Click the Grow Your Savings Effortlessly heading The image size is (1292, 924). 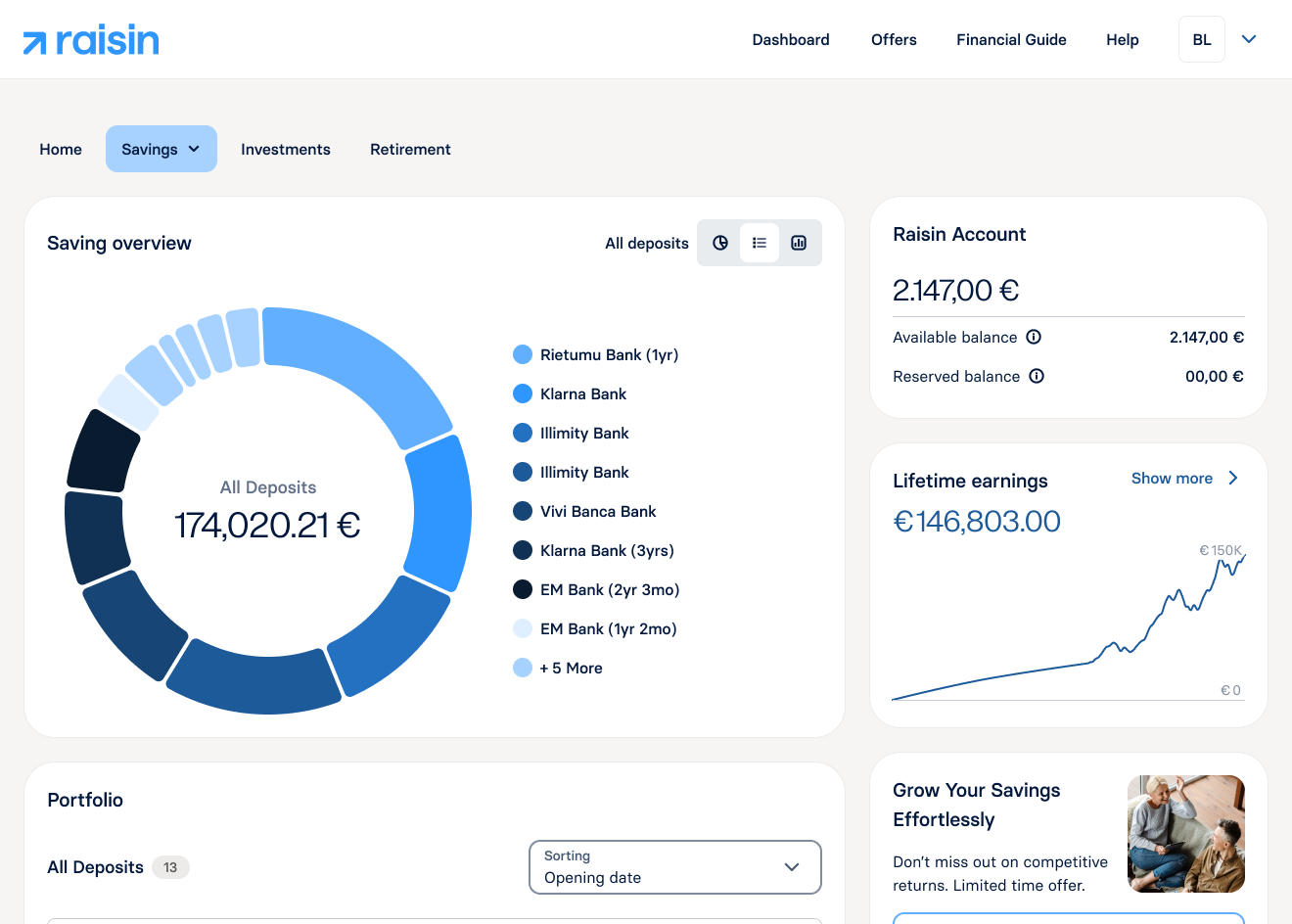pyautogui.click(x=977, y=805)
